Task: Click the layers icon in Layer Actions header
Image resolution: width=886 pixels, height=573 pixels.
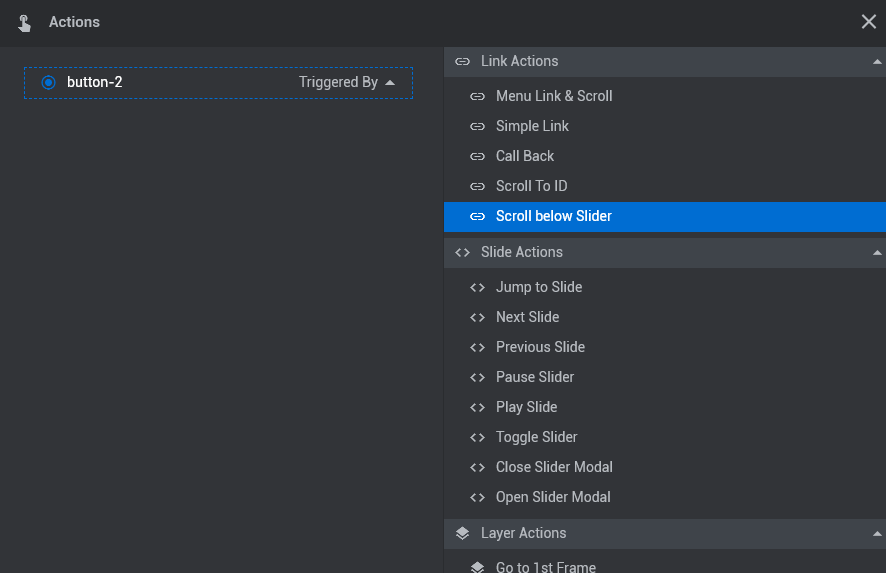Action: click(462, 533)
